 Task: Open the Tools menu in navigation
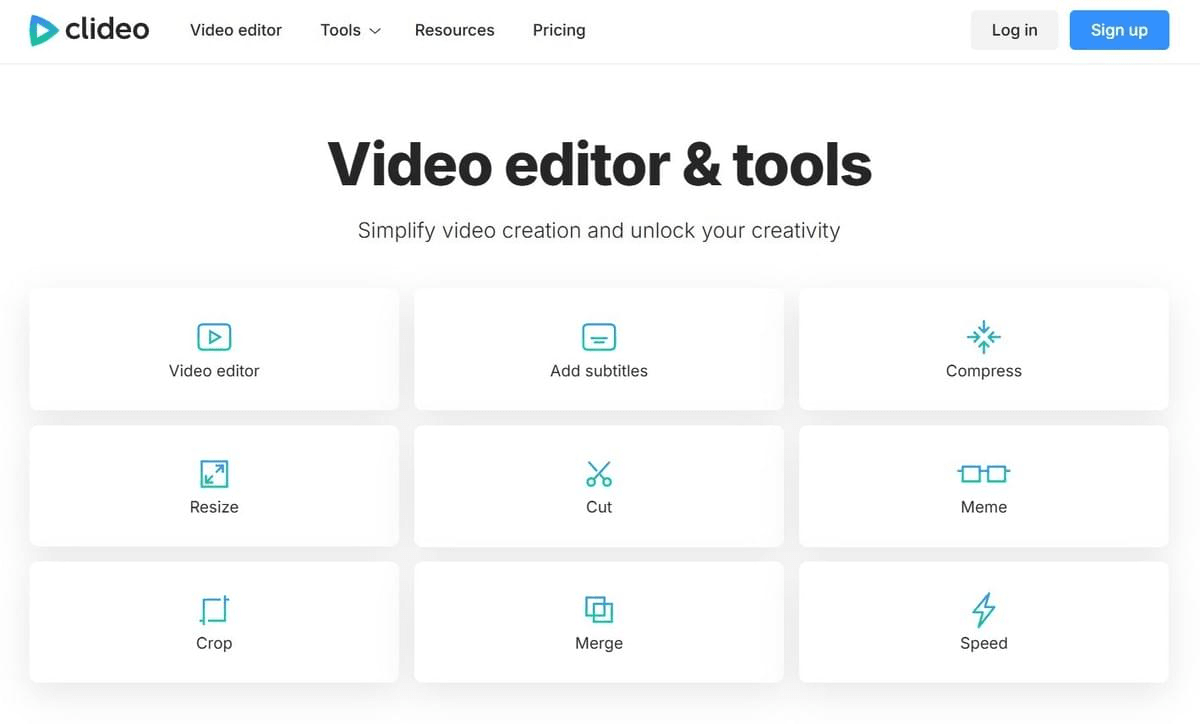tap(350, 30)
